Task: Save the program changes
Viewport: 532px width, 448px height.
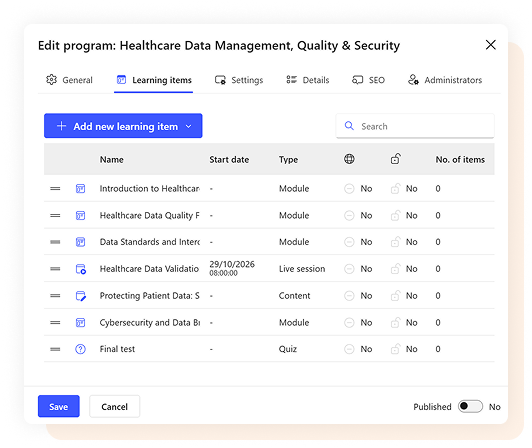Action: coord(59,406)
